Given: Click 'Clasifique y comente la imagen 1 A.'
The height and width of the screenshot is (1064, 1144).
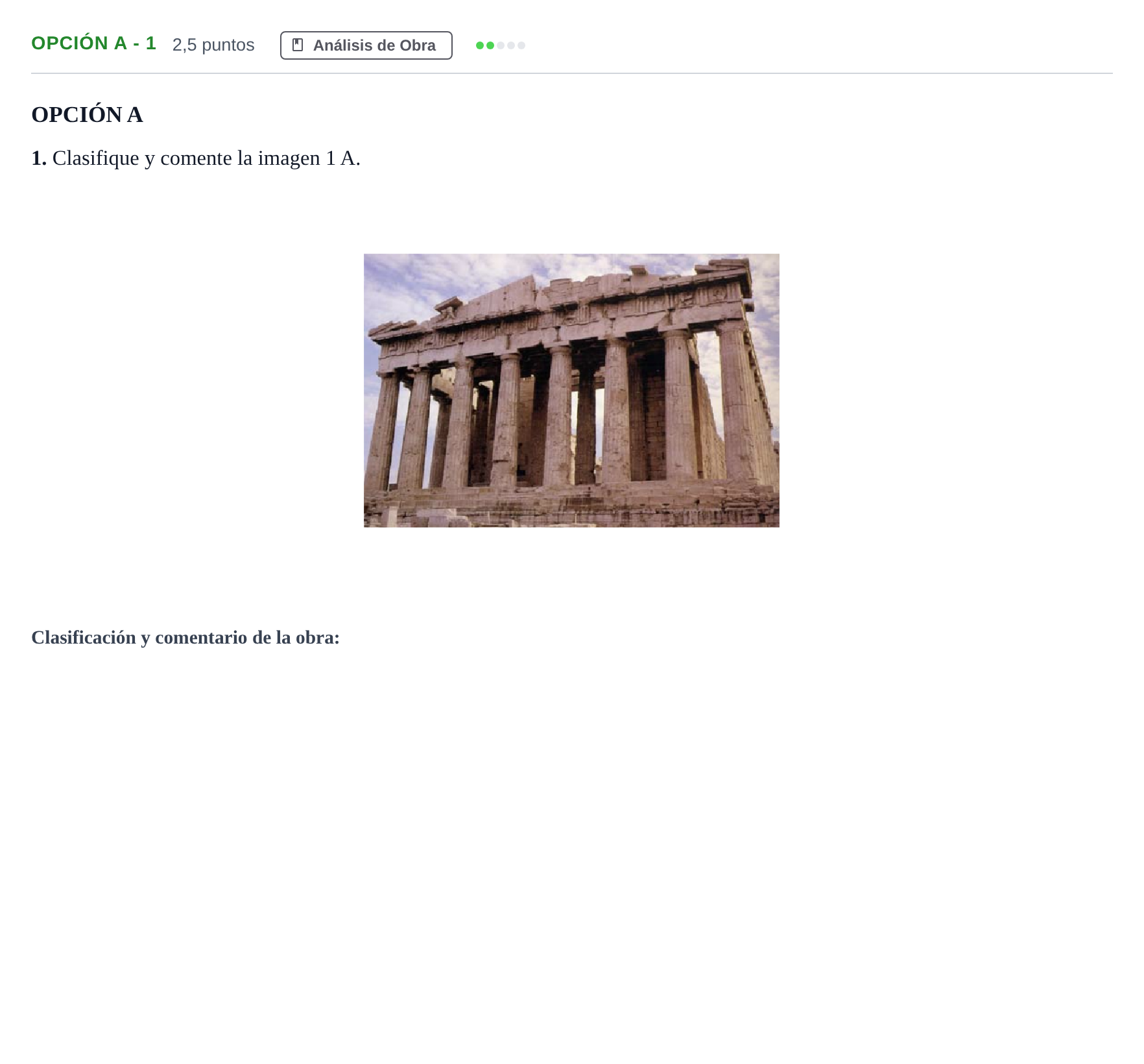Looking at the screenshot, I should 206,158.
